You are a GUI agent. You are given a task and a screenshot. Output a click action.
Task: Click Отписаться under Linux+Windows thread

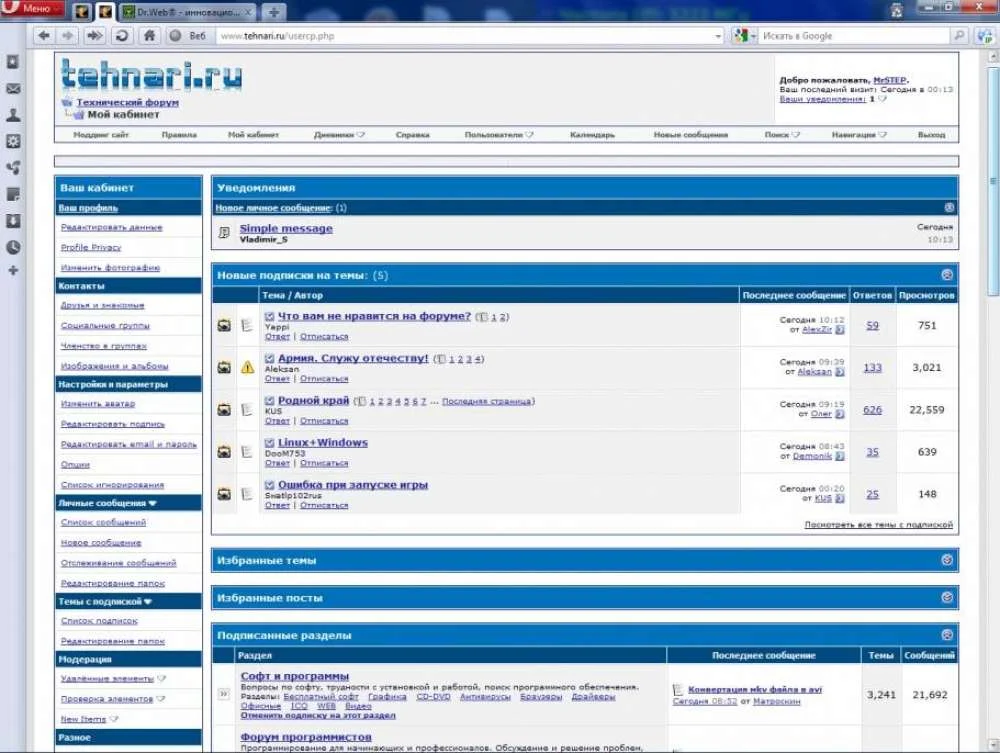324,463
